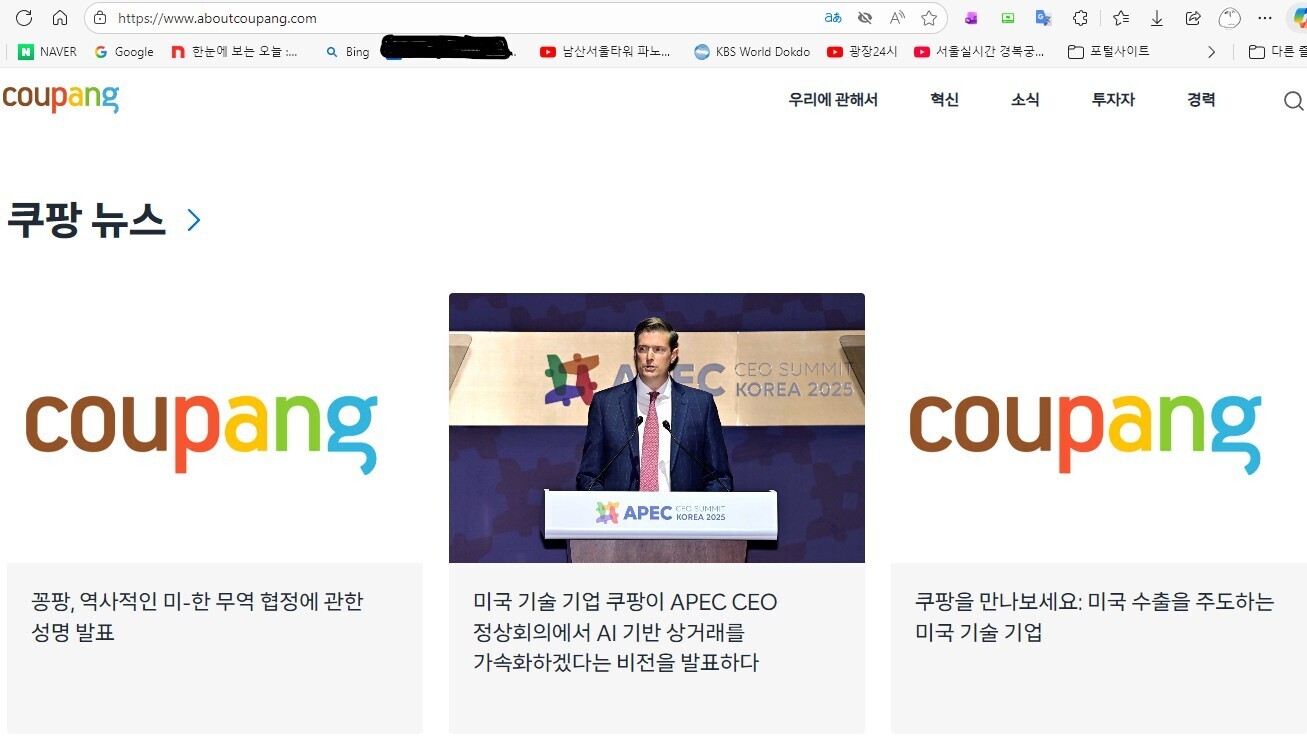
Task: Open the 서울실시간 경복궁 YouTube bookmark
Action: [x=980, y=52]
